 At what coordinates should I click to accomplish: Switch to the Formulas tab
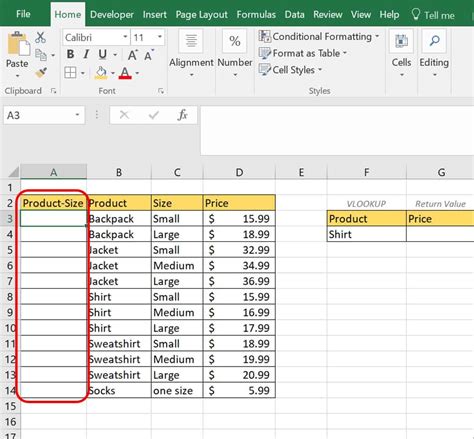tap(256, 15)
